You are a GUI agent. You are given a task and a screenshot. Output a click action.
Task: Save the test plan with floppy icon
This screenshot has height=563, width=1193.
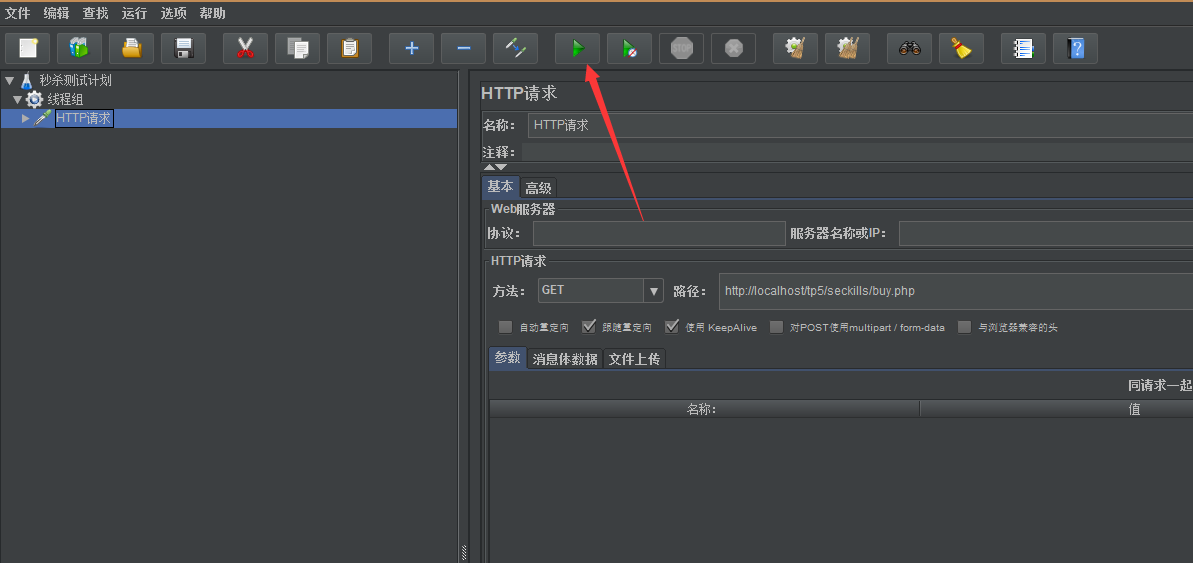point(183,49)
